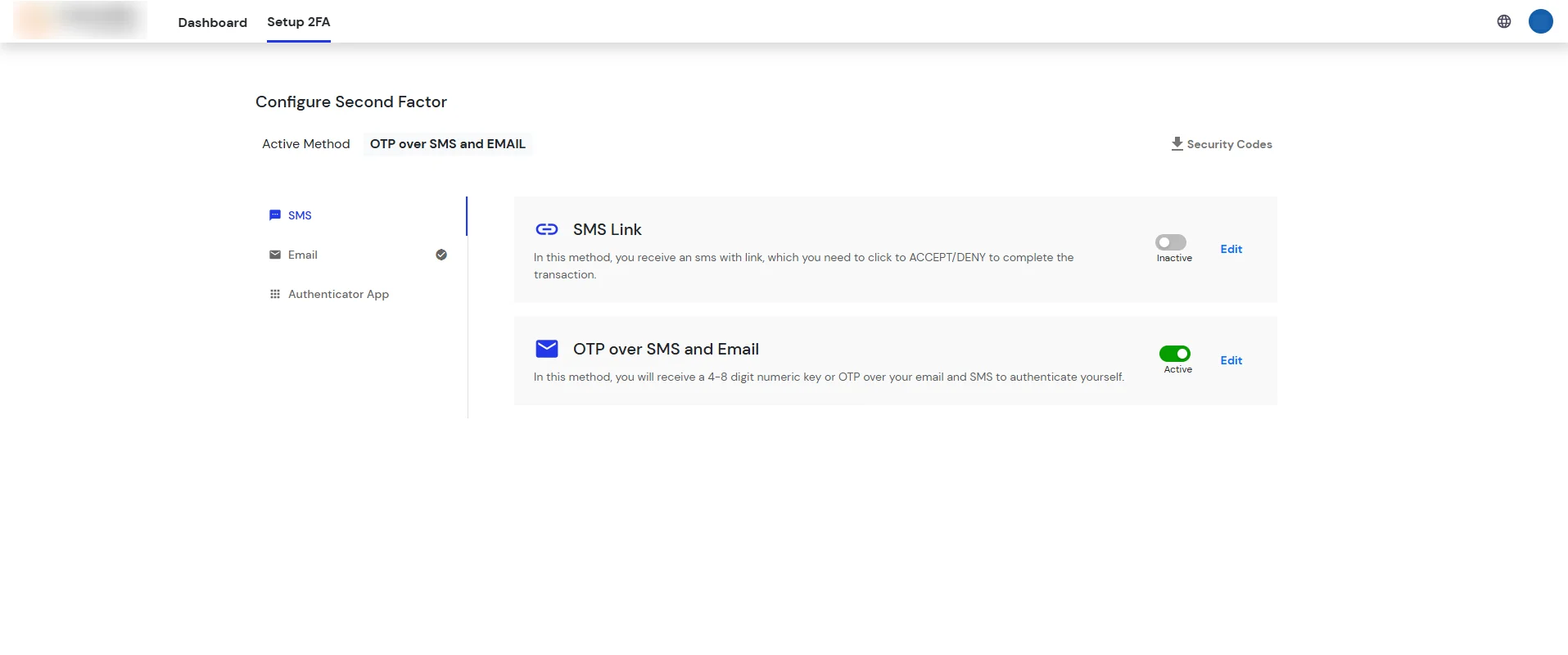Click the envelope icon for OTP over SMS and Email
Image resolution: width=1568 pixels, height=655 pixels.
[546, 348]
